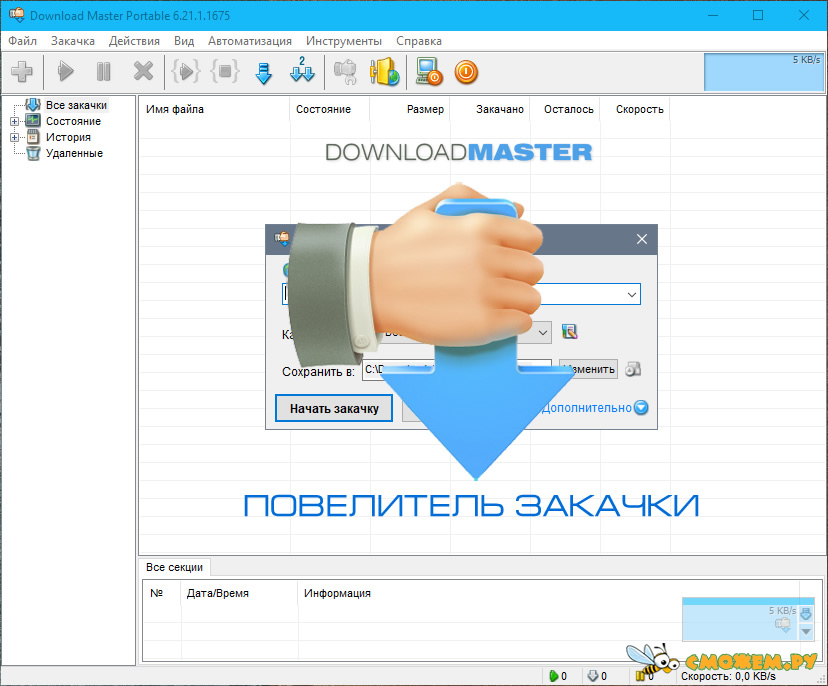Click the gray plugin tool icon in toolbar
Image resolution: width=828 pixels, height=686 pixels.
click(345, 72)
